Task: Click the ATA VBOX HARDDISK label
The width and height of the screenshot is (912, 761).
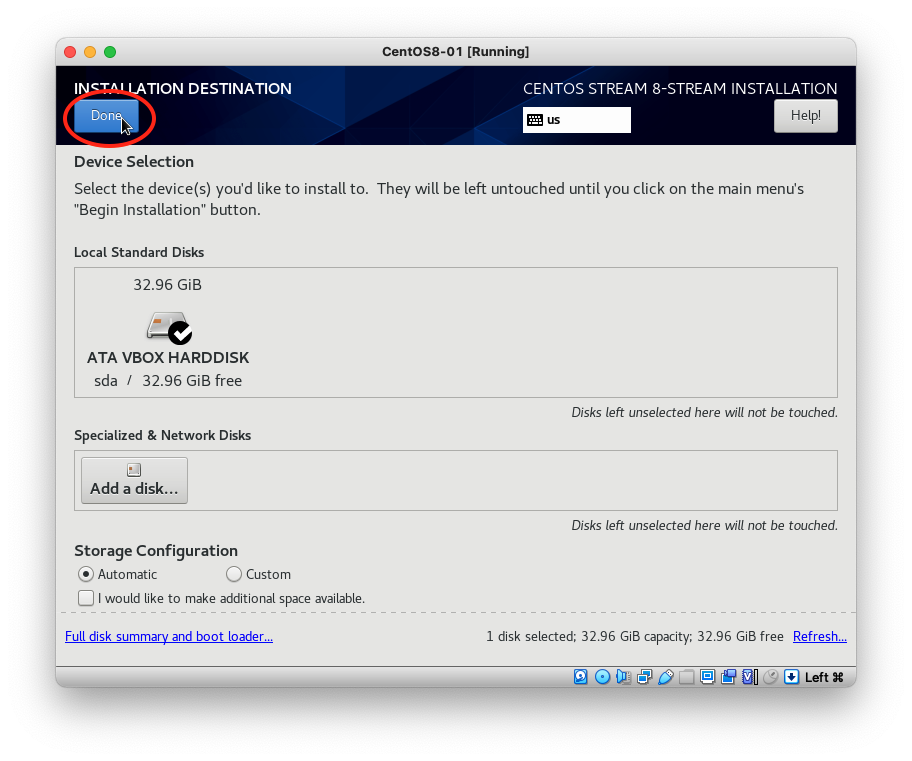Action: [168, 357]
